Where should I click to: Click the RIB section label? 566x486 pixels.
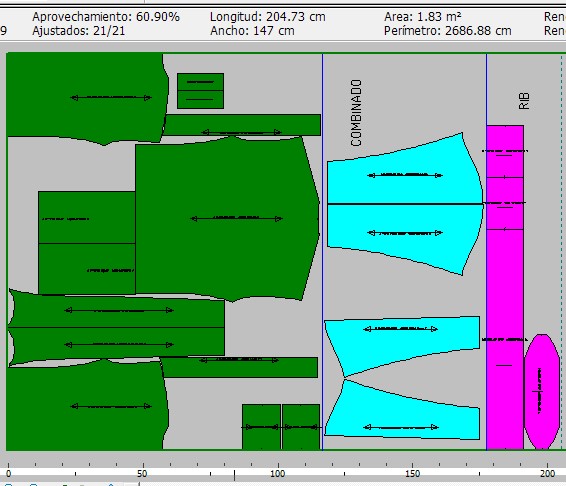click(524, 101)
